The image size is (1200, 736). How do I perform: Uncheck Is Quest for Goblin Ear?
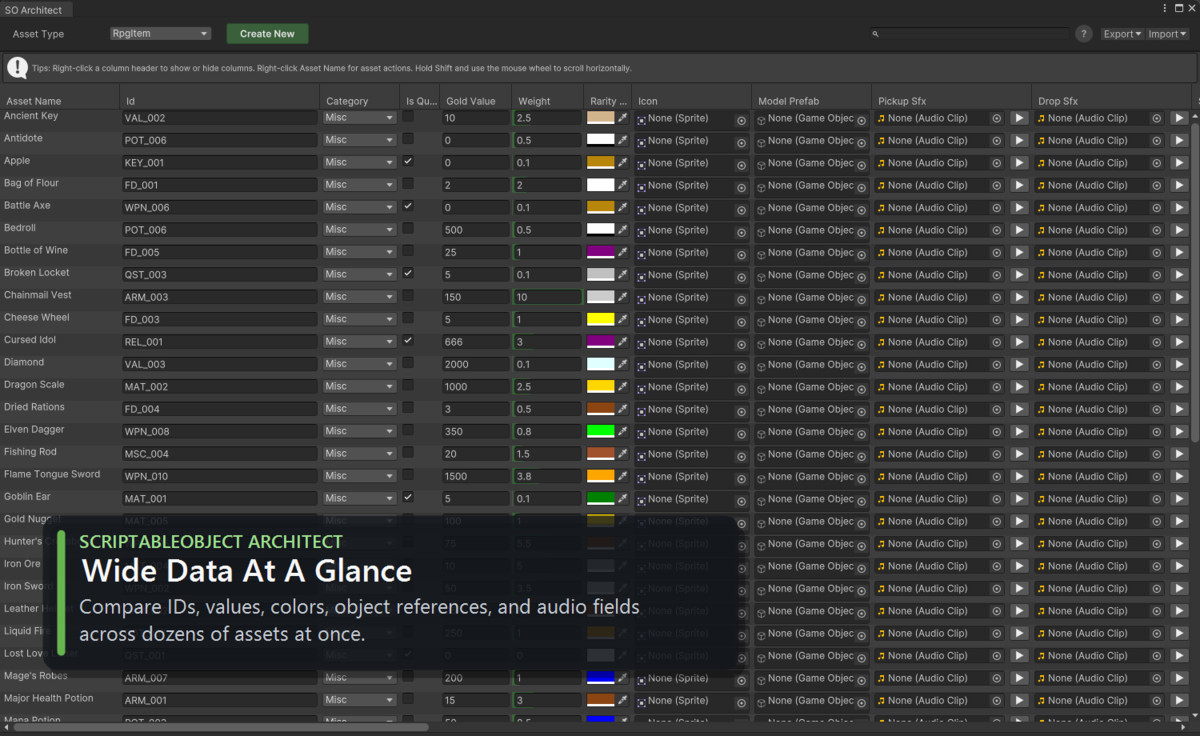pyautogui.click(x=408, y=497)
